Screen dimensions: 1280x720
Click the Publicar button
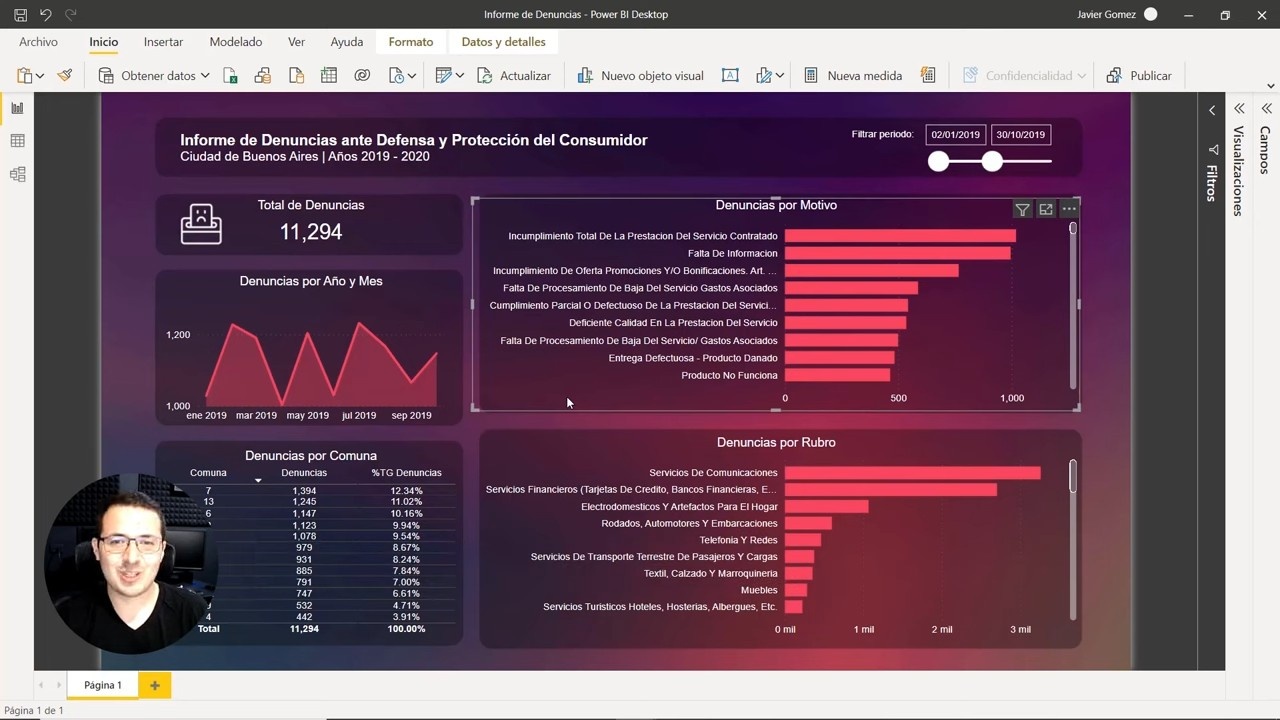tap(1139, 75)
